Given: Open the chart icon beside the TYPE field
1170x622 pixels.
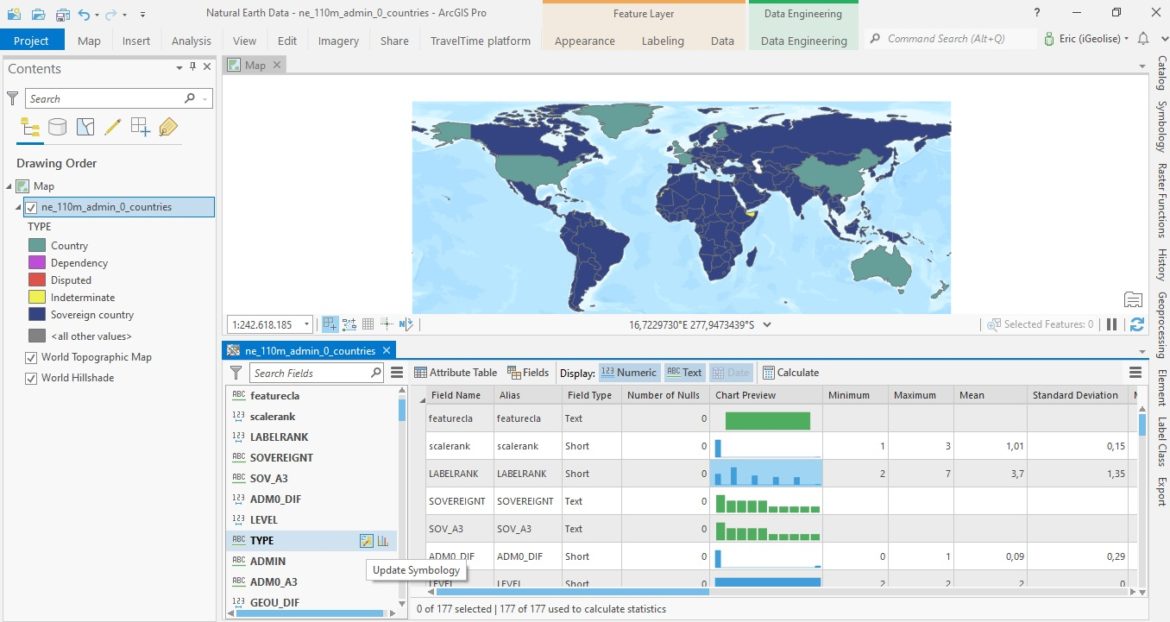Looking at the screenshot, I should click(x=382, y=539).
